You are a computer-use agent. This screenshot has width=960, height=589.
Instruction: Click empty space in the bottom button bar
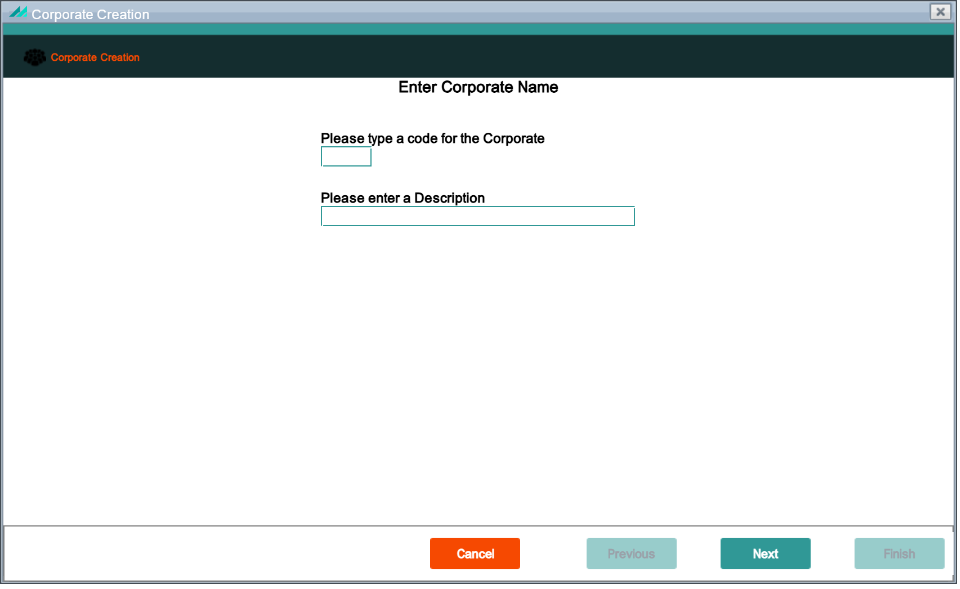point(214,553)
